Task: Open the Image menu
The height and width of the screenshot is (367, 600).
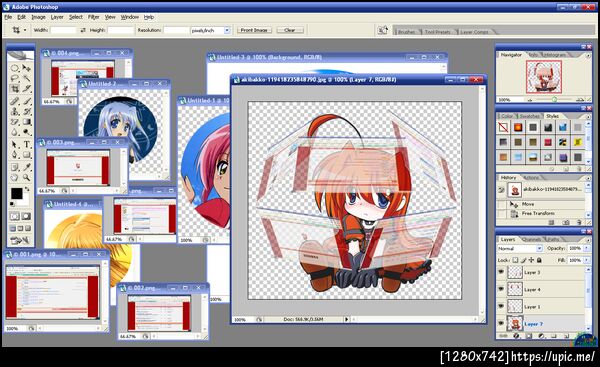Action: click(38, 17)
